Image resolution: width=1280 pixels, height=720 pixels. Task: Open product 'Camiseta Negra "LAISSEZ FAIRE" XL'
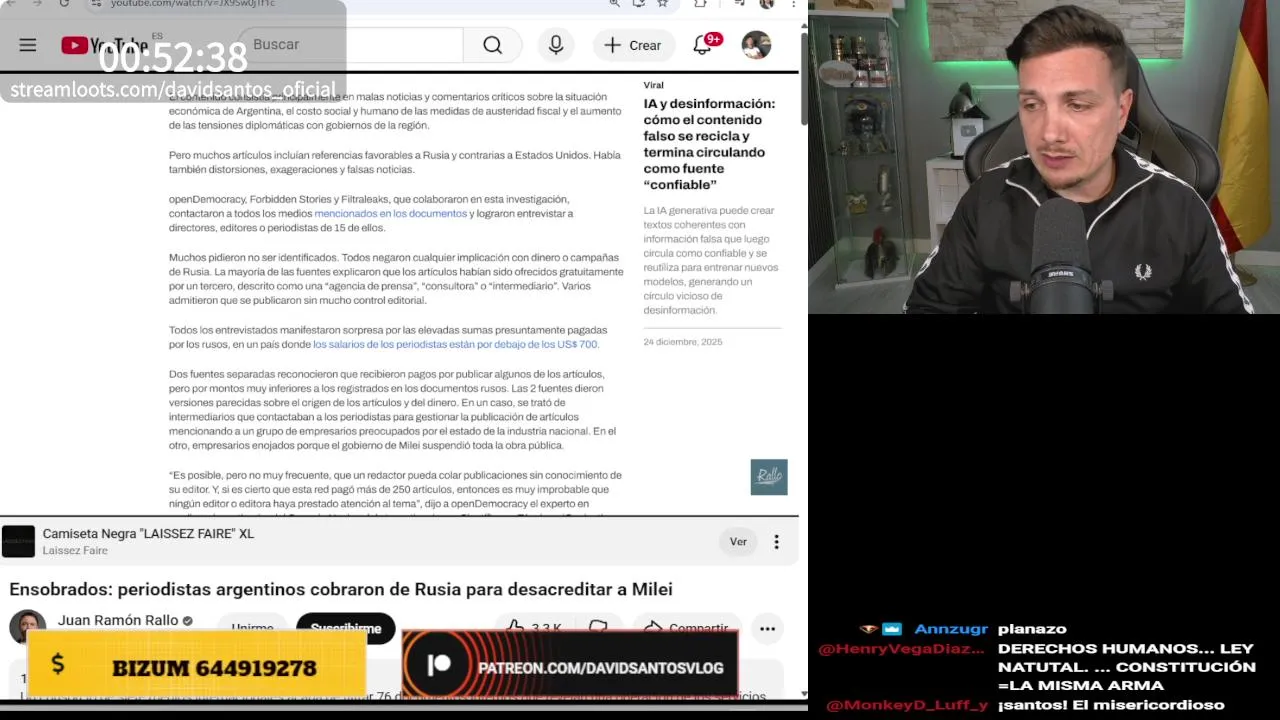tap(148, 534)
